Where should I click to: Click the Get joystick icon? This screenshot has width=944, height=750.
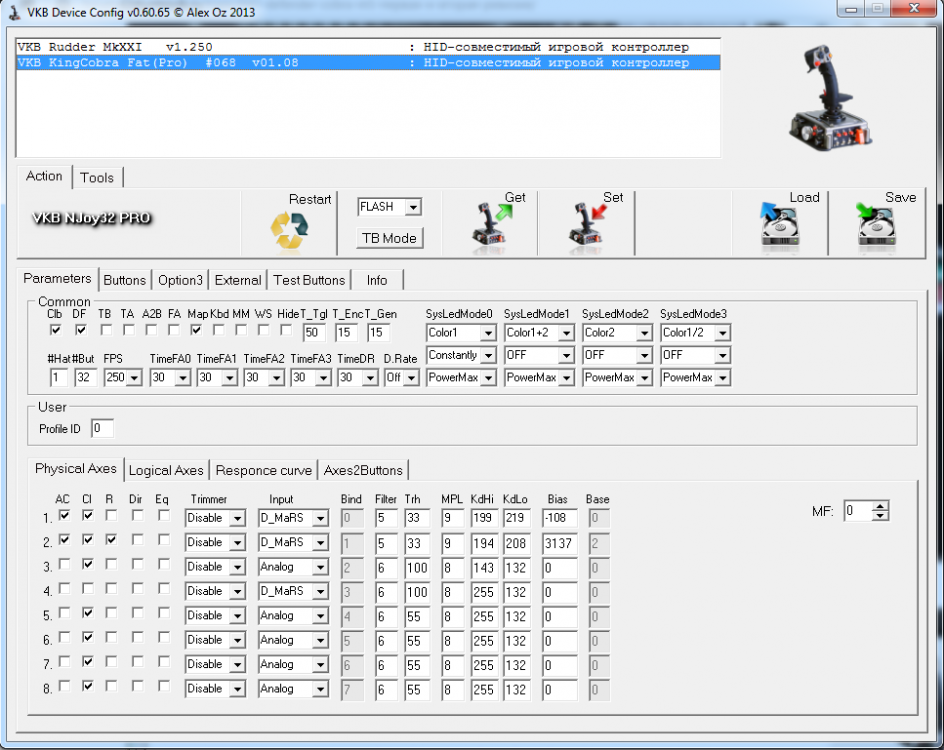coord(491,225)
